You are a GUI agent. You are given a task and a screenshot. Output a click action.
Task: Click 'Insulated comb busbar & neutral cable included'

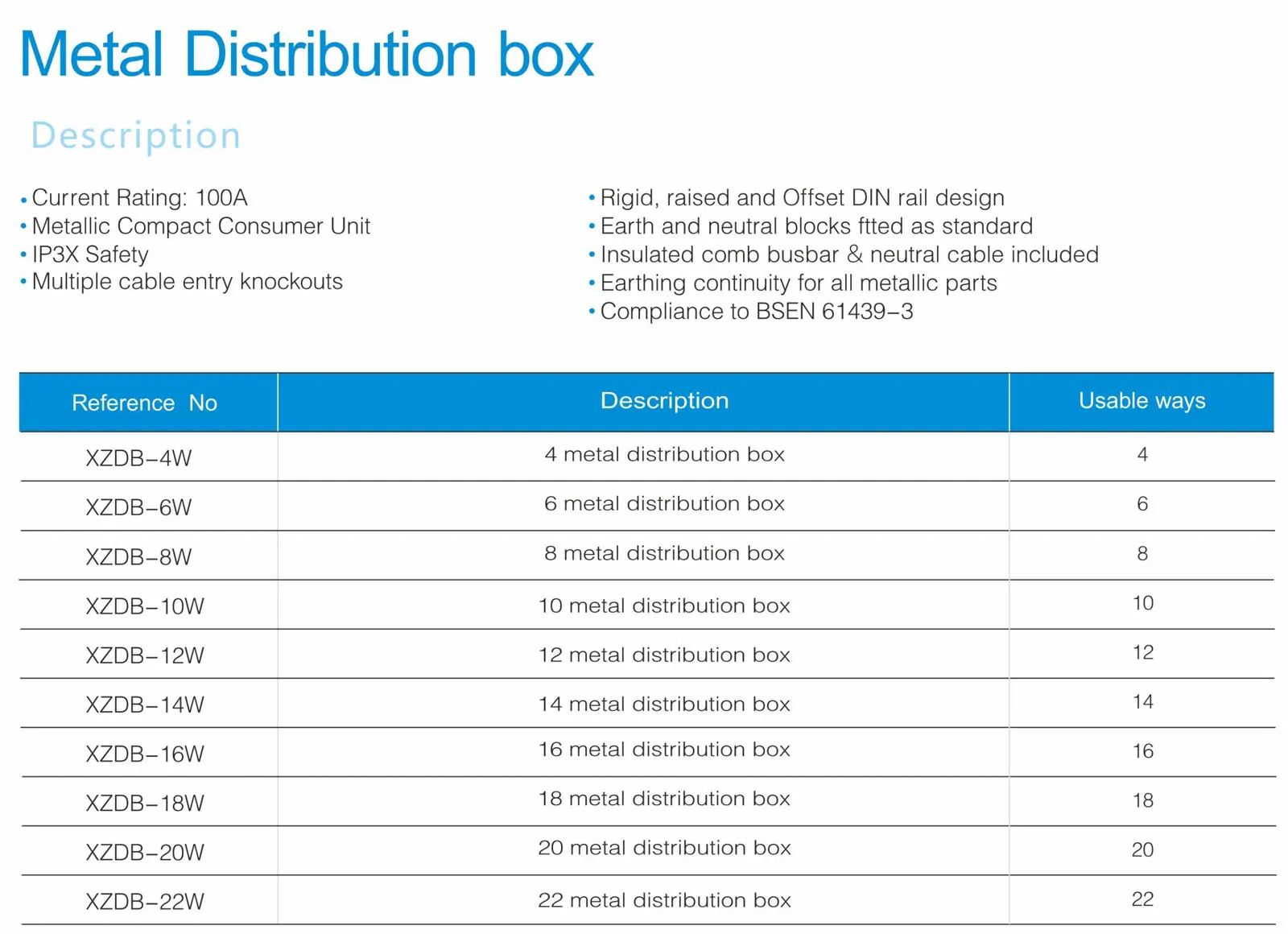849,254
